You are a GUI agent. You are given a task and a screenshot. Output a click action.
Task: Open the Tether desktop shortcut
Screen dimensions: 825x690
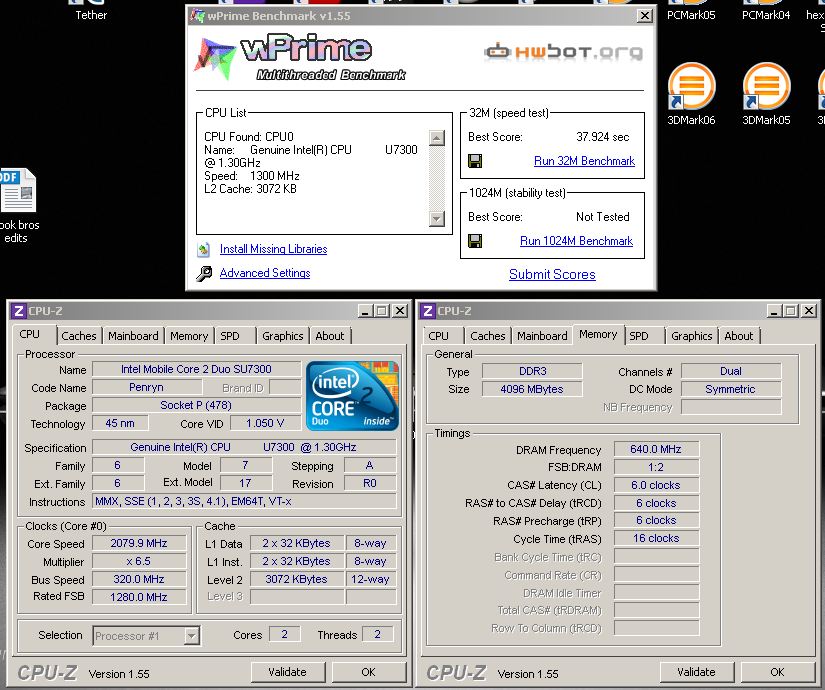pyautogui.click(x=91, y=11)
